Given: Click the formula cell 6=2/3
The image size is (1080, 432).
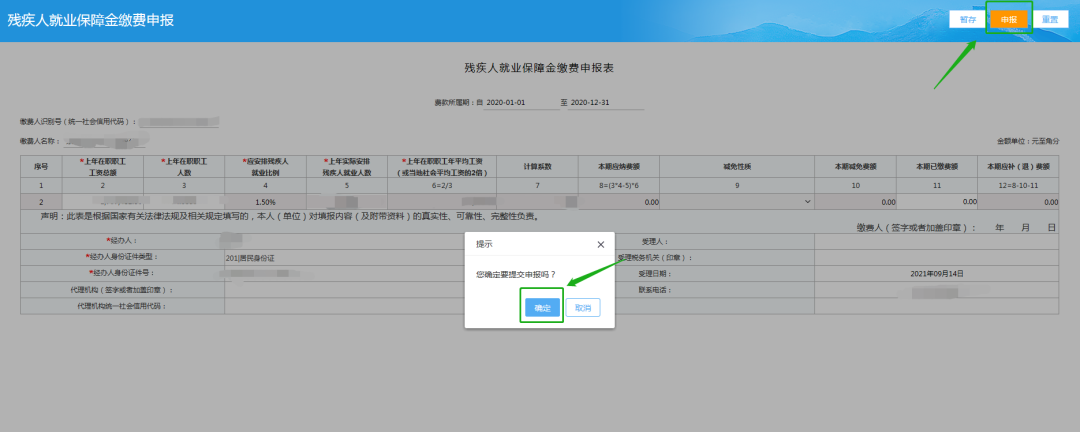Looking at the screenshot, I should click(x=442, y=186).
